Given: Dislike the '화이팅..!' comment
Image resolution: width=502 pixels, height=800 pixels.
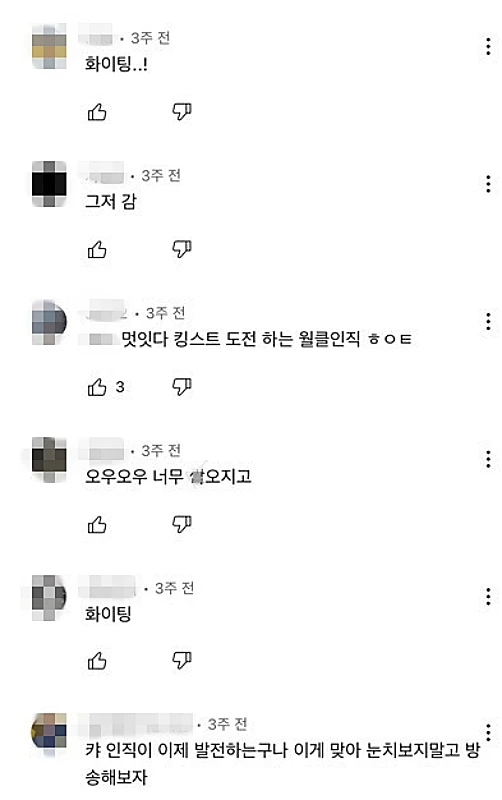Looking at the screenshot, I should point(182,112).
